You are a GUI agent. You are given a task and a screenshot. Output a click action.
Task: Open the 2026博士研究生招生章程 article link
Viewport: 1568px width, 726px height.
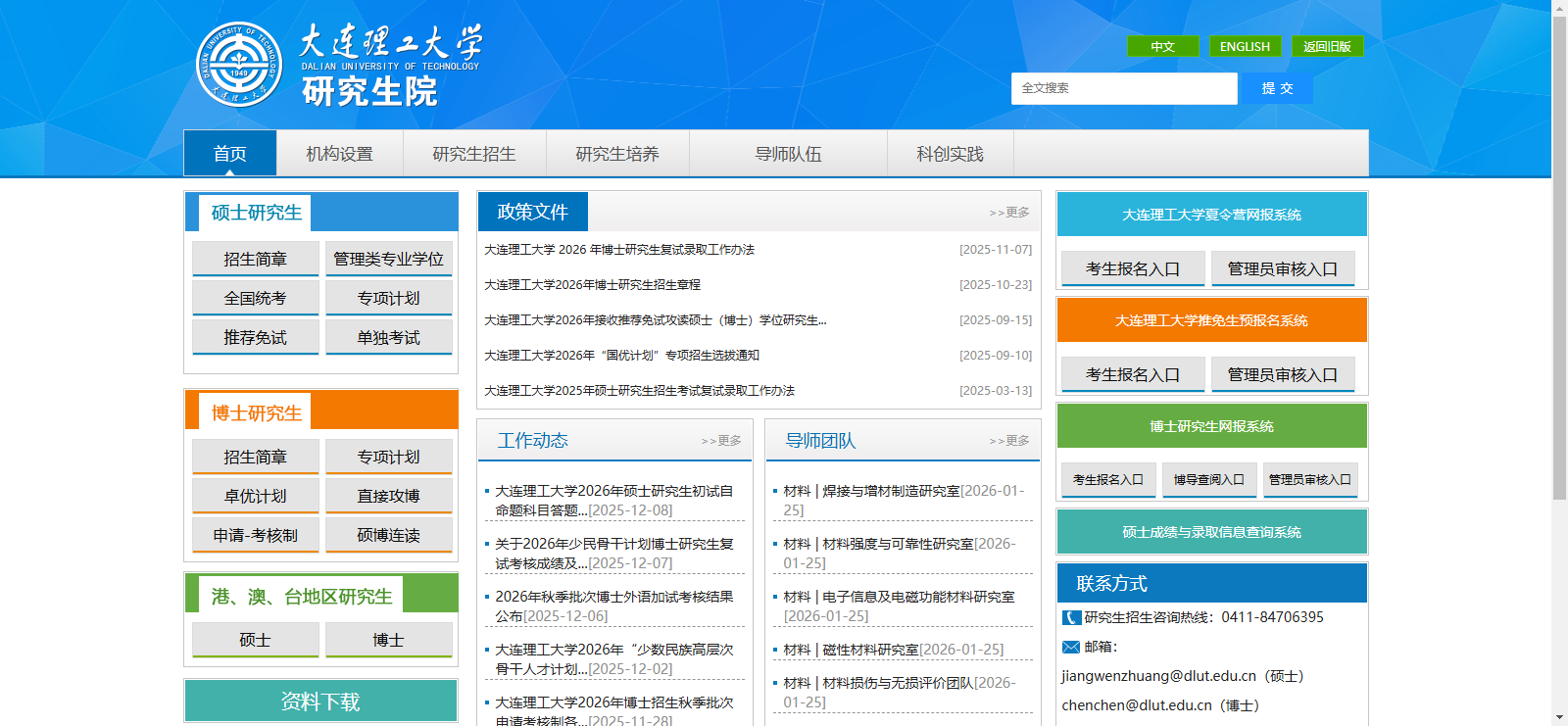(592, 285)
